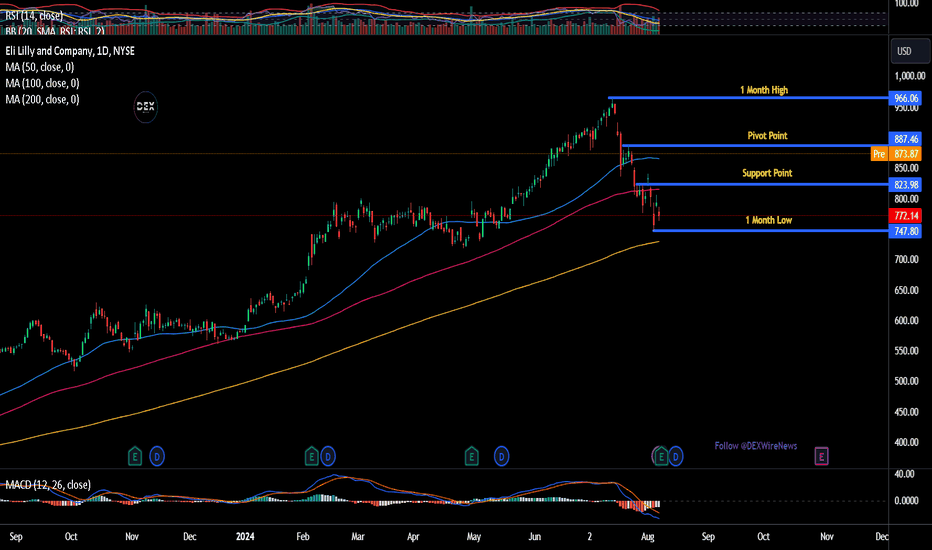Image resolution: width=932 pixels, height=550 pixels.
Task: Select the orange Pre 873.87 price label
Action: 896,154
